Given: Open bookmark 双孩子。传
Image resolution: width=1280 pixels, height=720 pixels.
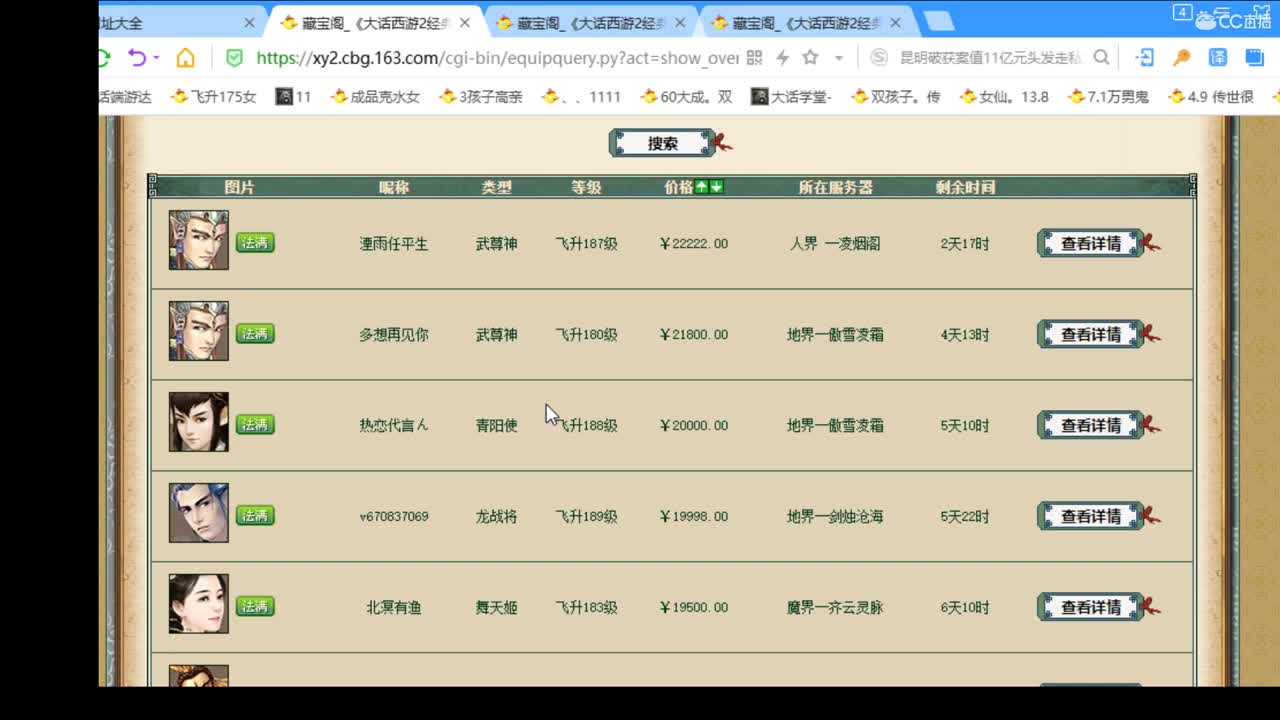Looking at the screenshot, I should [x=896, y=97].
